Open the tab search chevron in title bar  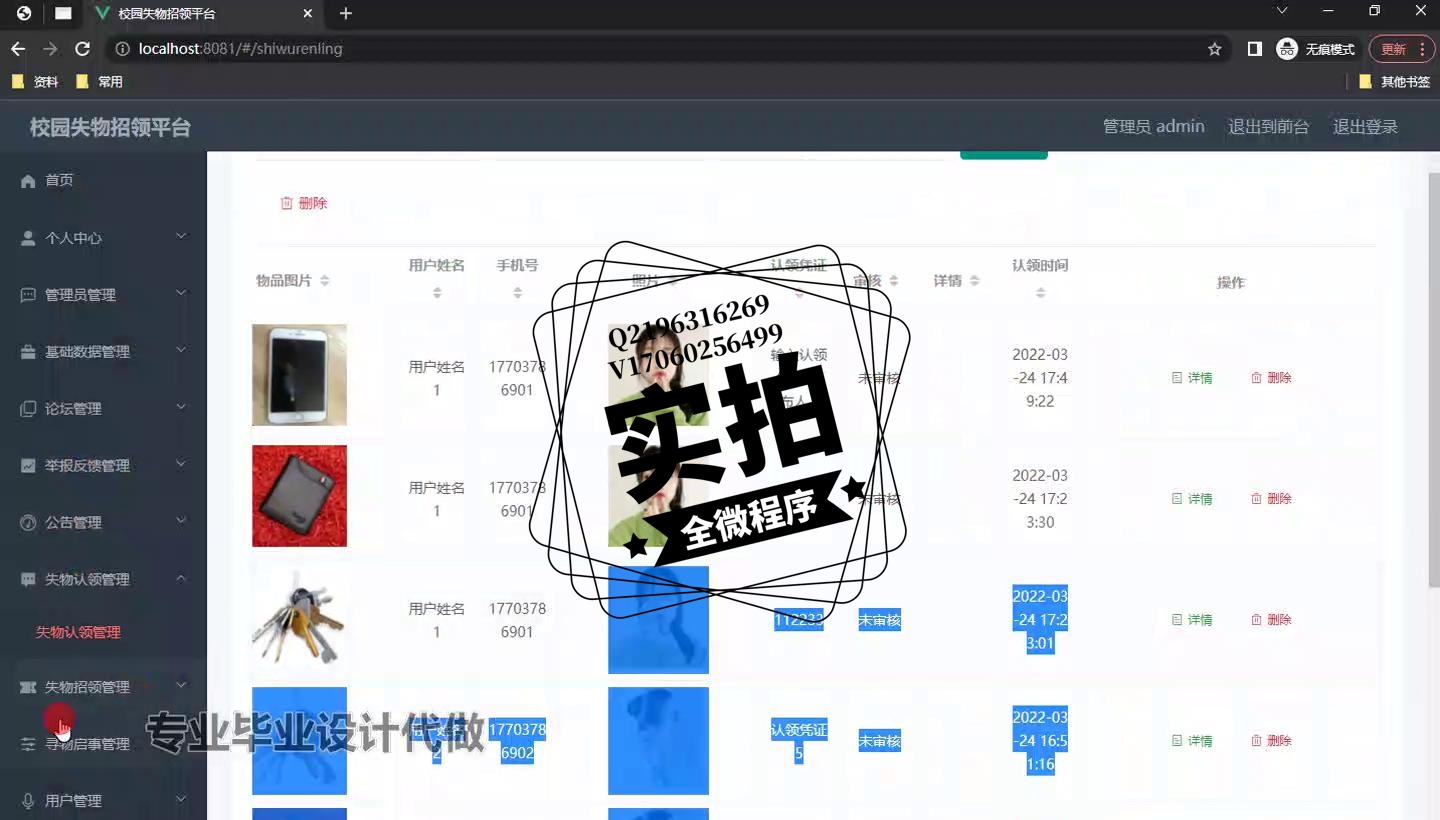[1282, 11]
